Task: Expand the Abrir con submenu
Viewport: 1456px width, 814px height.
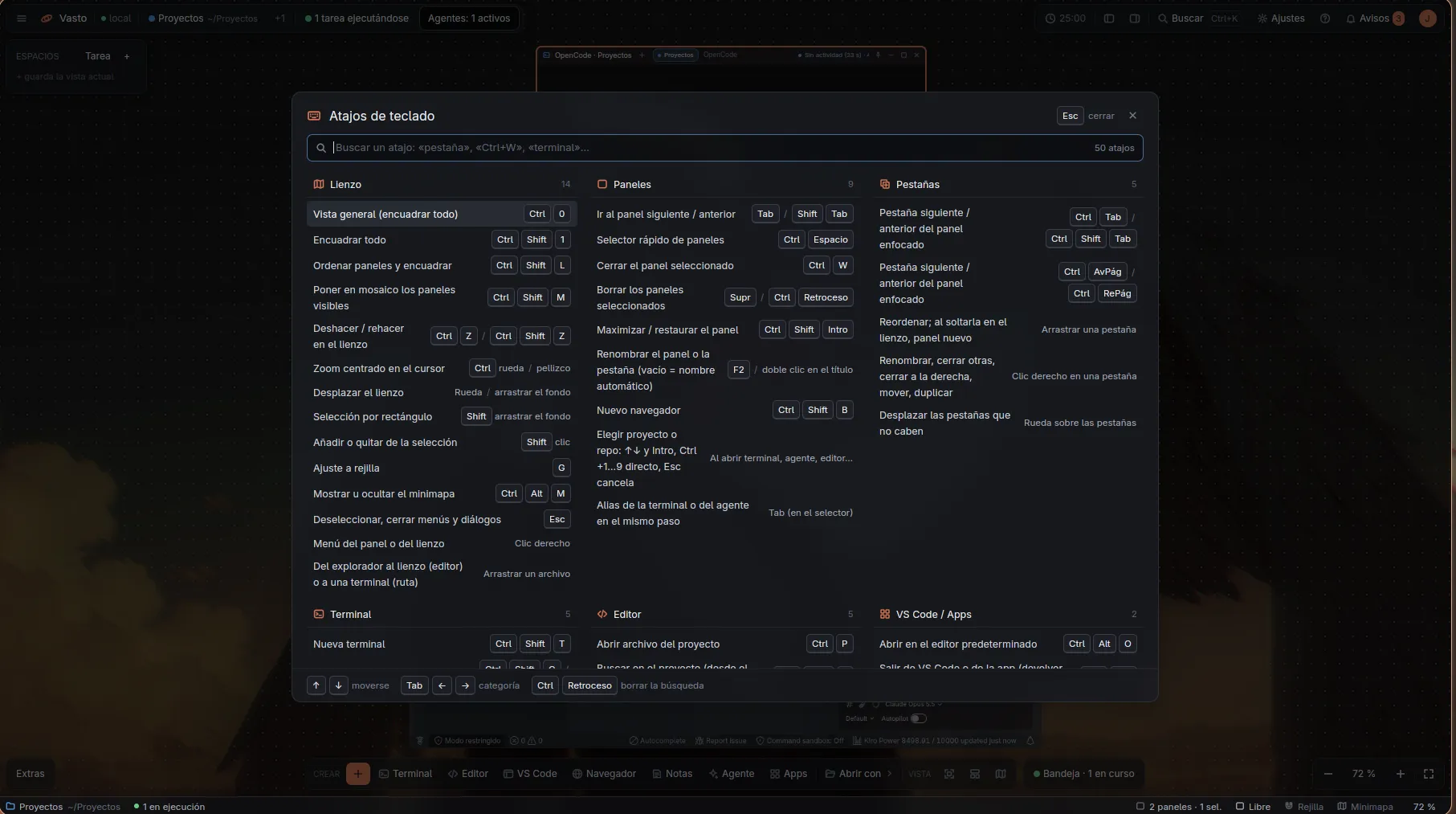Action: [859, 774]
